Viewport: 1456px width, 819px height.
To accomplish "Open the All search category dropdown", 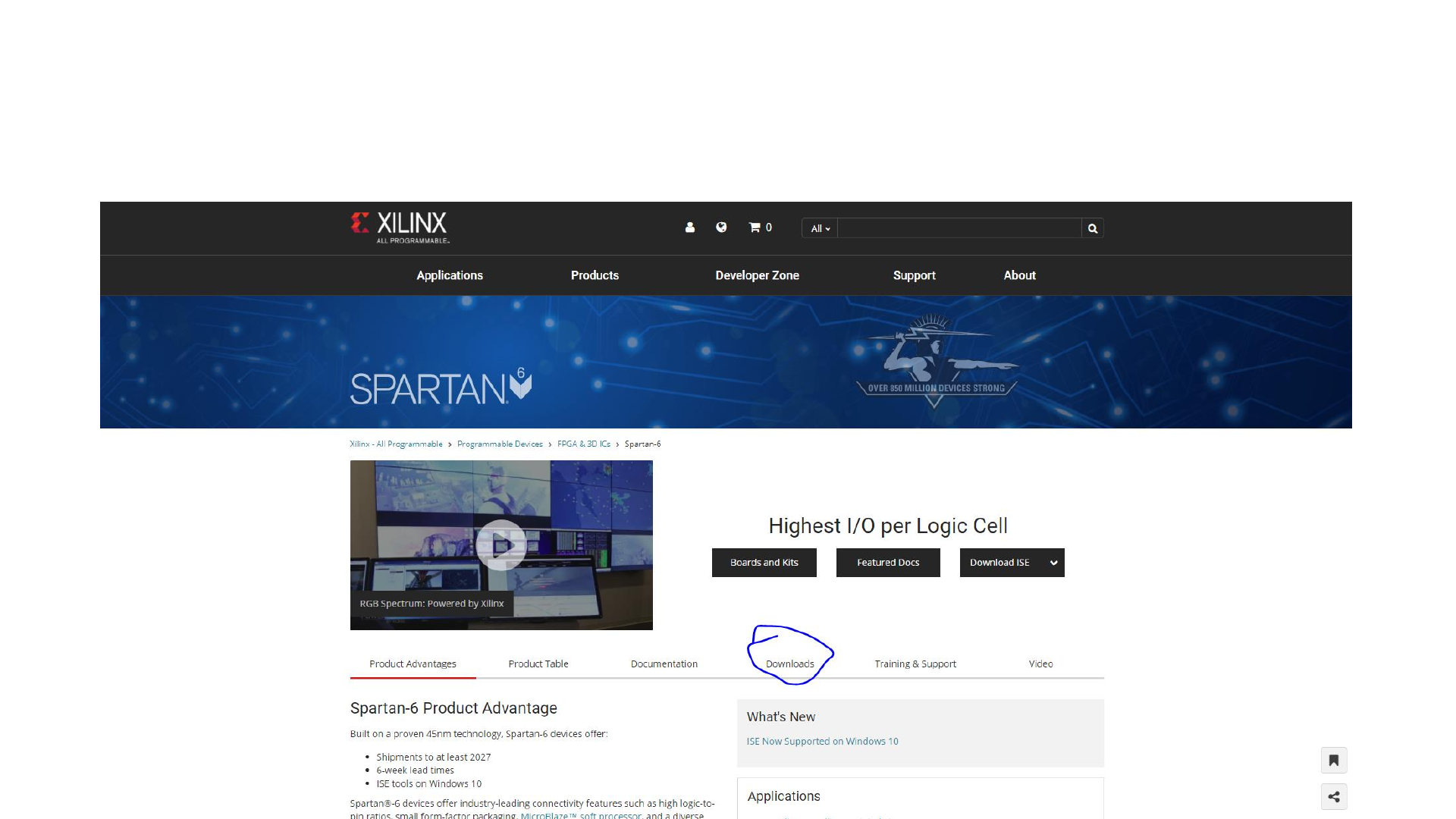I will pyautogui.click(x=820, y=228).
